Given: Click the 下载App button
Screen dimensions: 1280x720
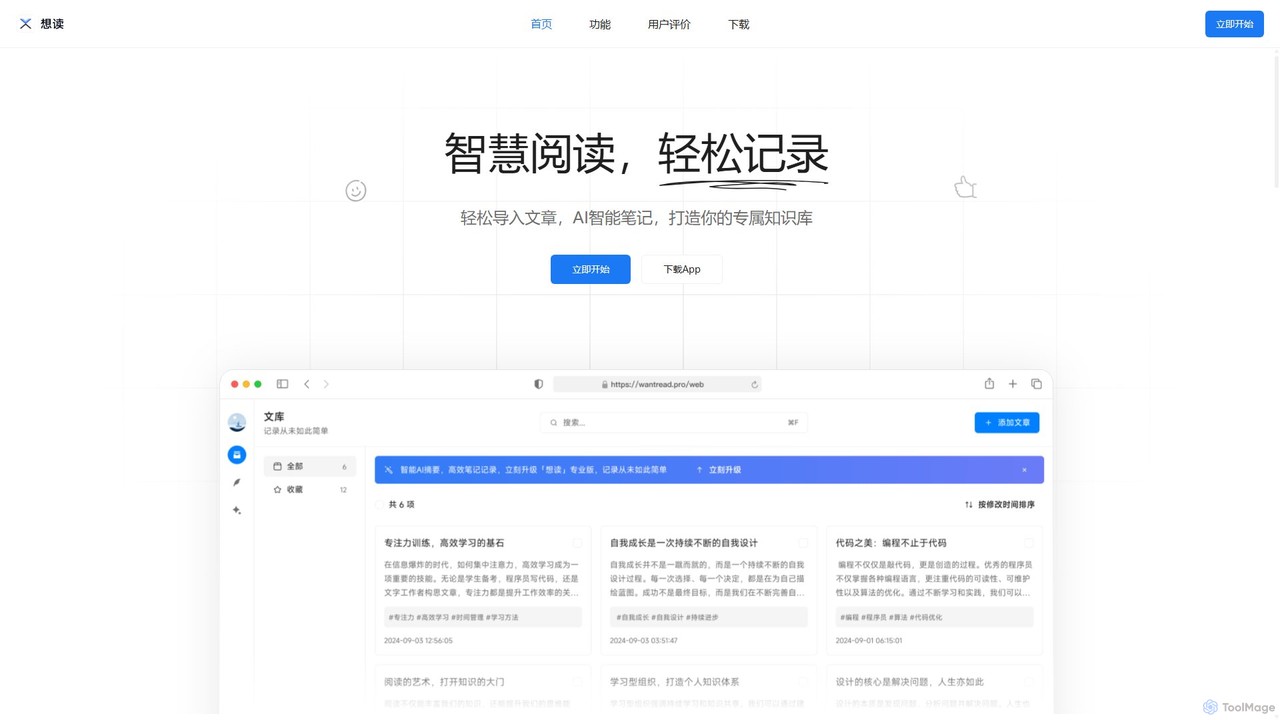Looking at the screenshot, I should click(682, 269).
